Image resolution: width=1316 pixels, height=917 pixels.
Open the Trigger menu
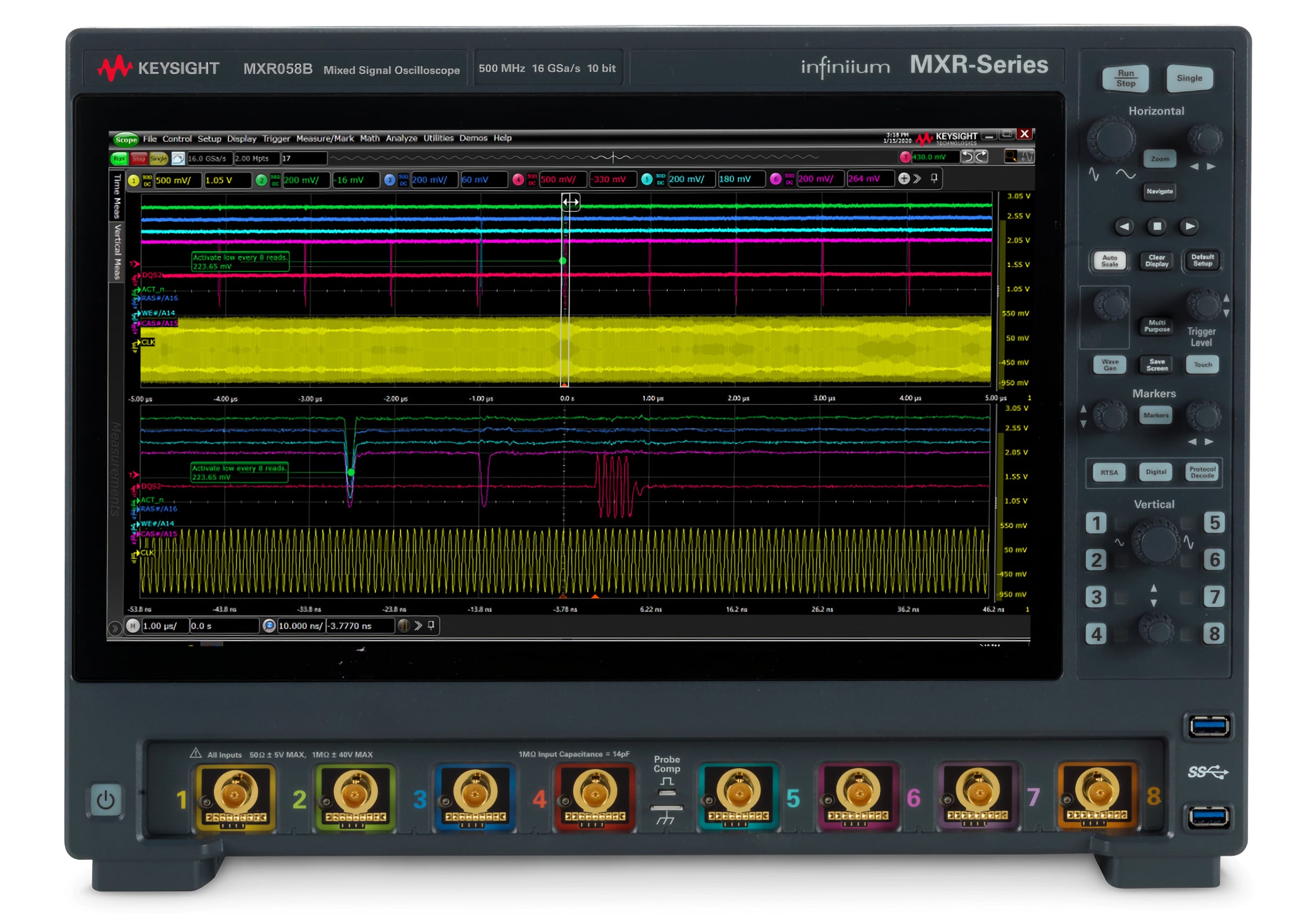[x=276, y=138]
